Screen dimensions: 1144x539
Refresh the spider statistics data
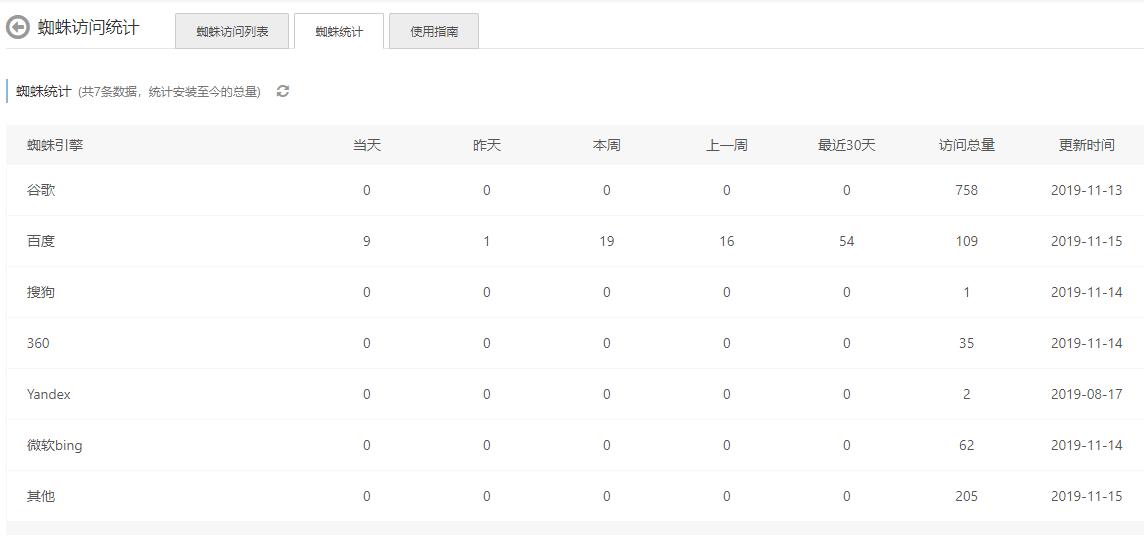[283, 91]
